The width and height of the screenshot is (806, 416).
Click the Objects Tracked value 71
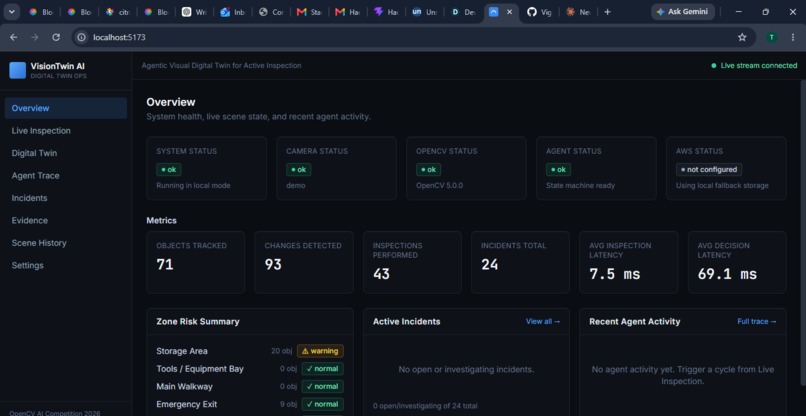(165, 264)
